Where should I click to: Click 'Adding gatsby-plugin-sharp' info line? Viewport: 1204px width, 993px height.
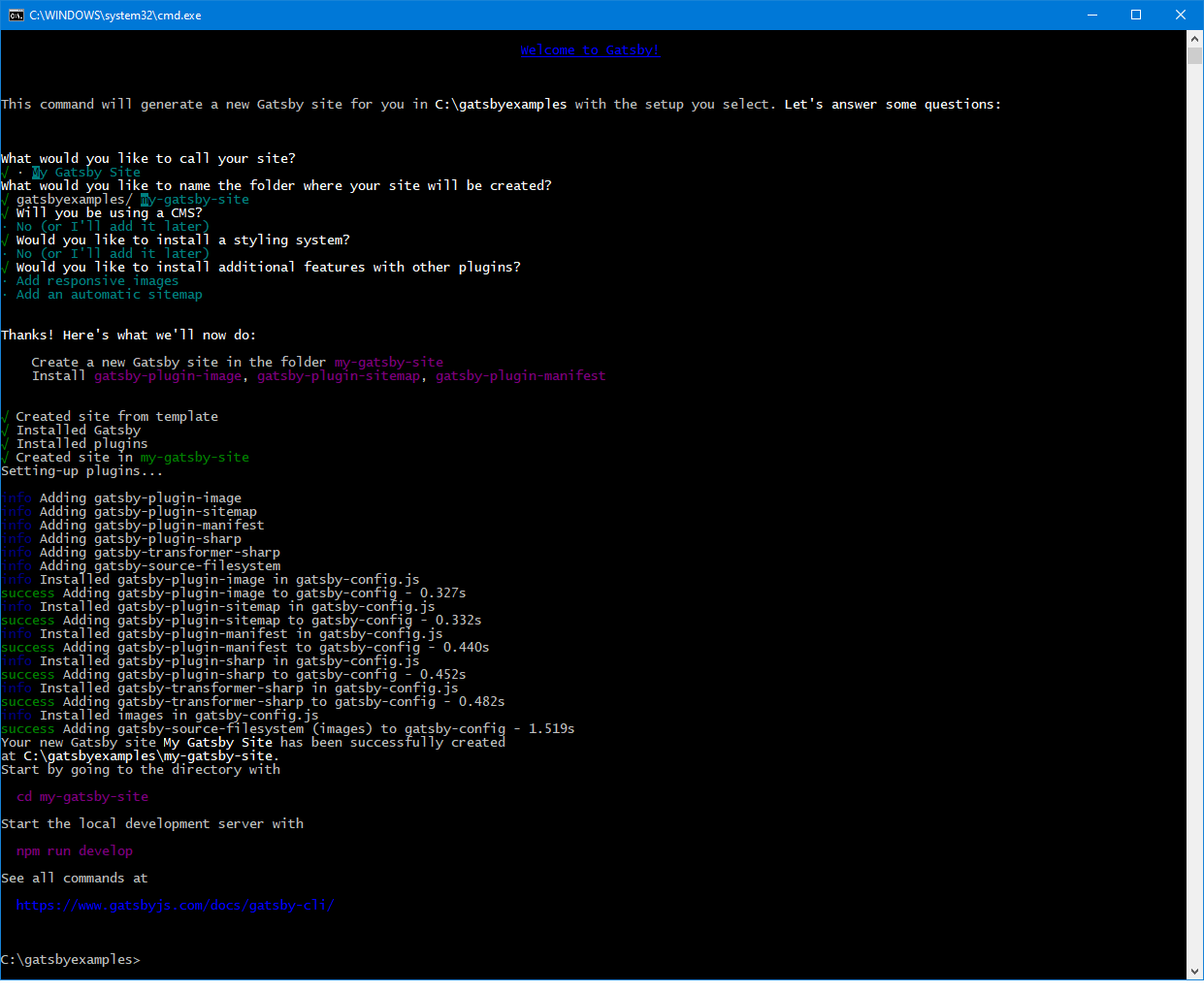point(121,538)
